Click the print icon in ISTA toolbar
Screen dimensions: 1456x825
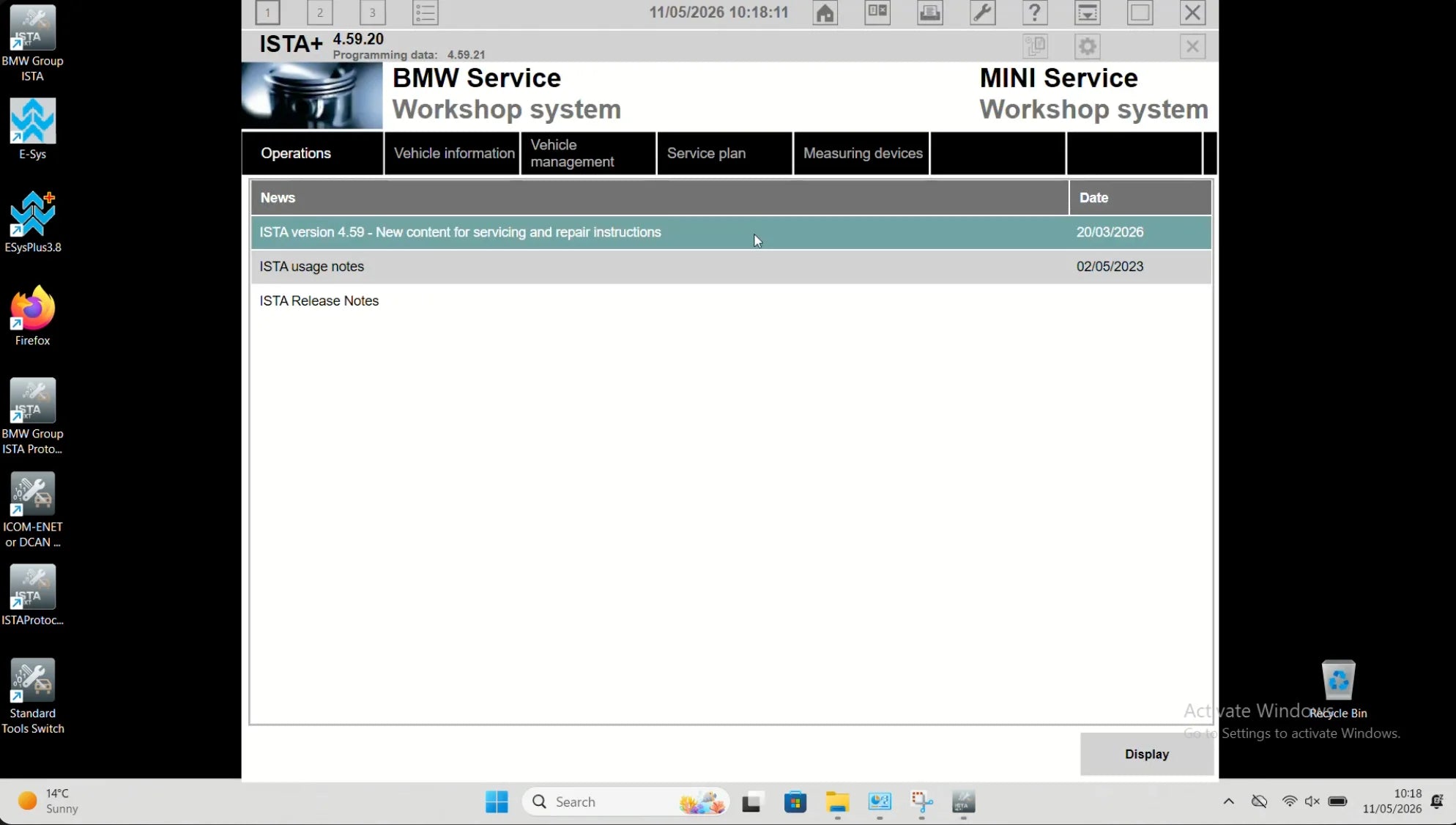[930, 12]
